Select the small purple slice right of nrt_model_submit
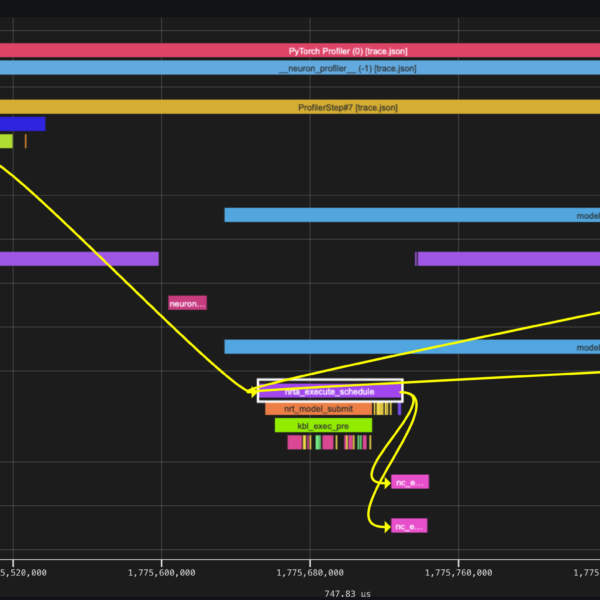The width and height of the screenshot is (600, 600). (x=399, y=409)
